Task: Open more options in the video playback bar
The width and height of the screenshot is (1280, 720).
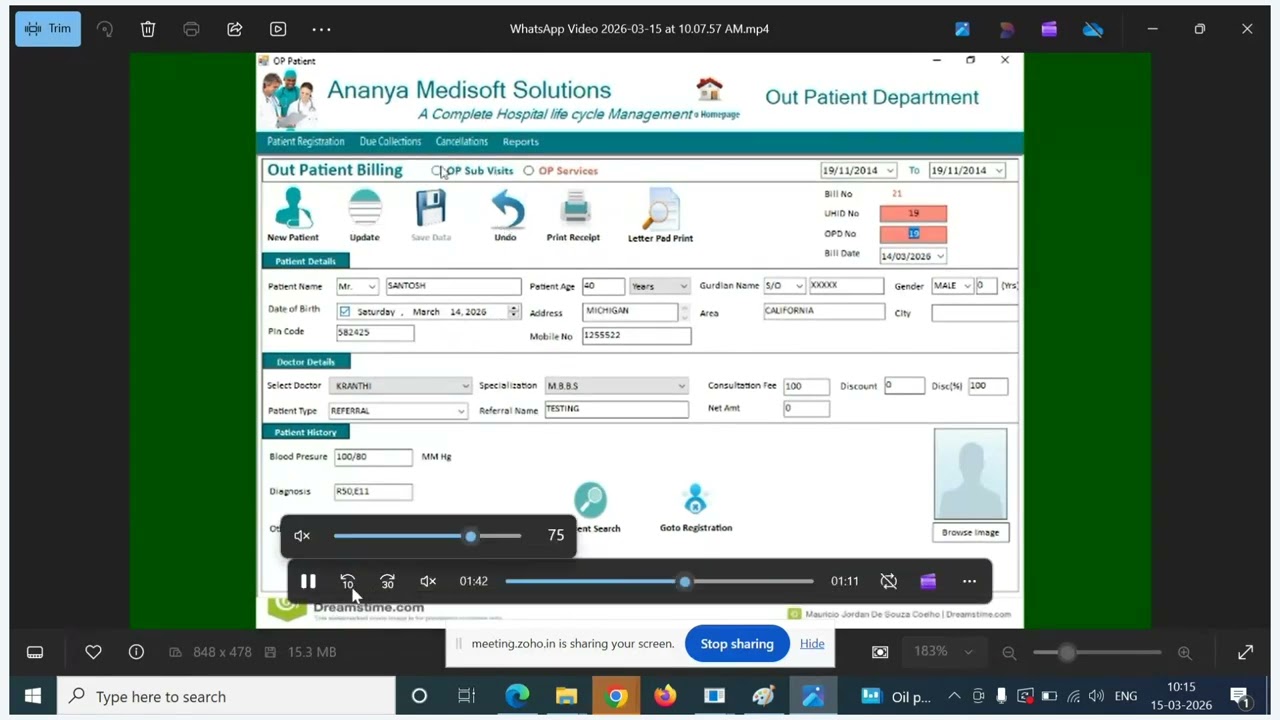Action: [969, 581]
